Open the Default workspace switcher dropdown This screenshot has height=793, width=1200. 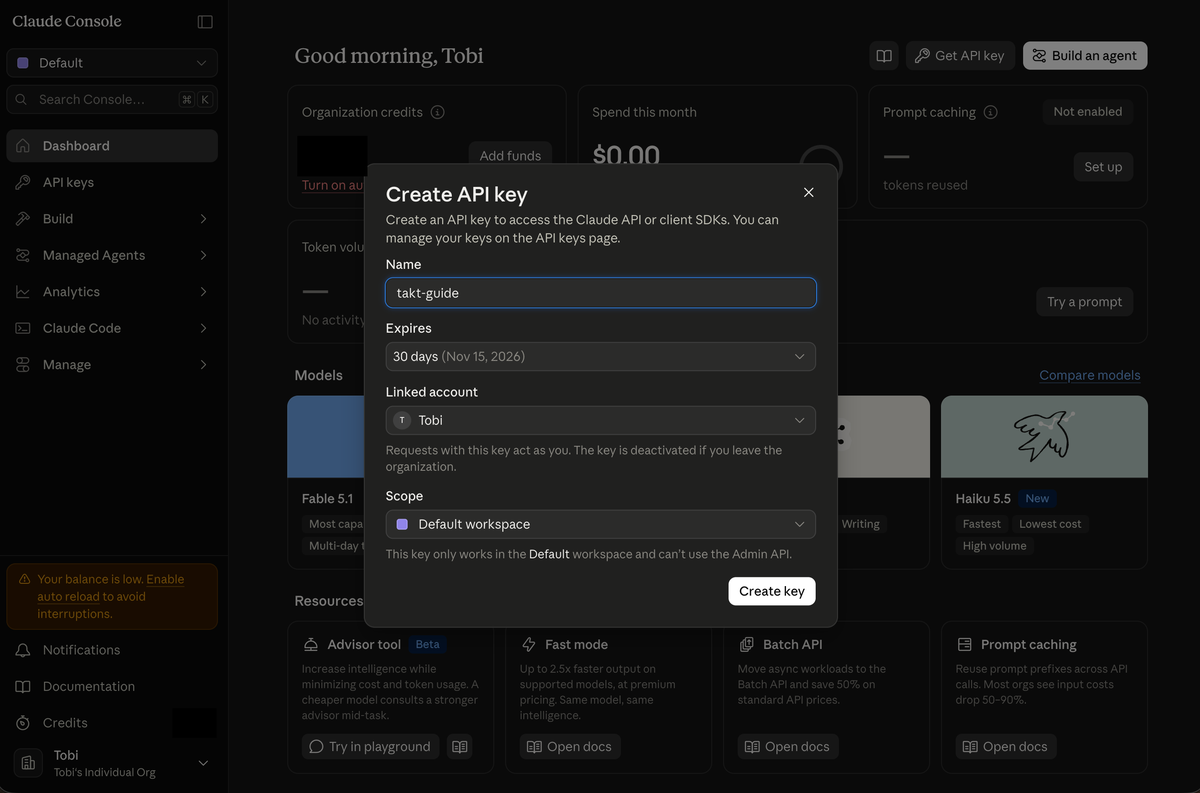point(112,63)
